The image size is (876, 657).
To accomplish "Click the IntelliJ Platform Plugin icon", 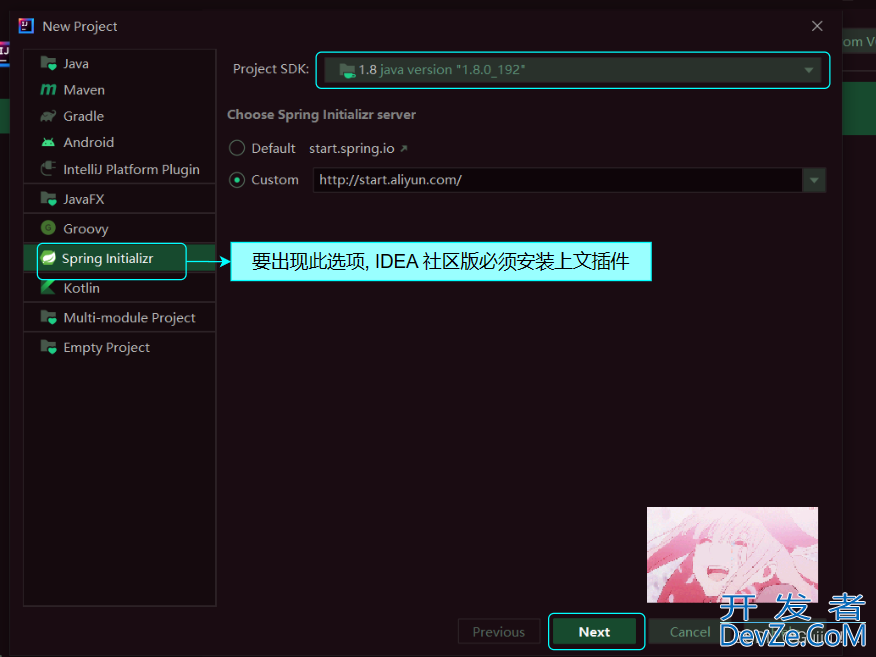I will pyautogui.click(x=49, y=169).
